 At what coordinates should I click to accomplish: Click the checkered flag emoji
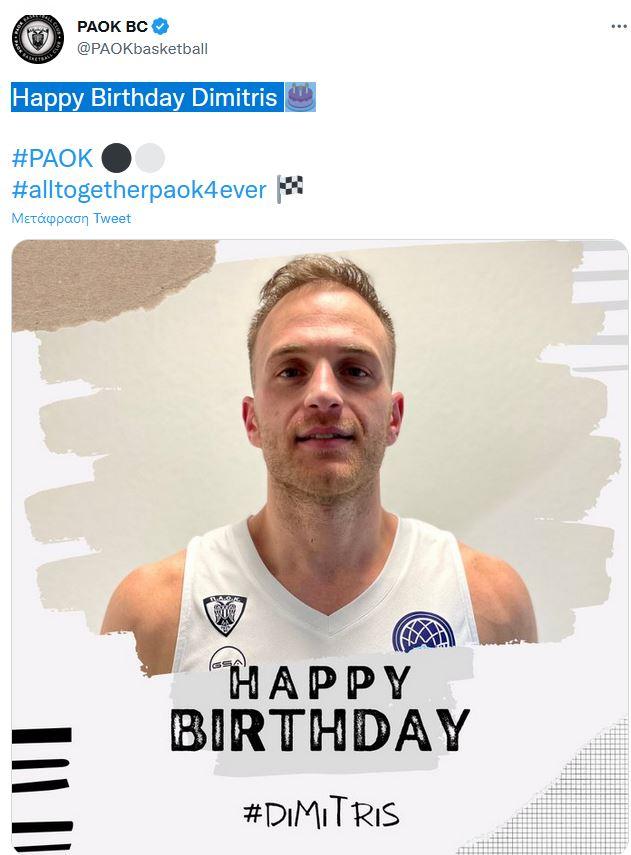point(290,189)
